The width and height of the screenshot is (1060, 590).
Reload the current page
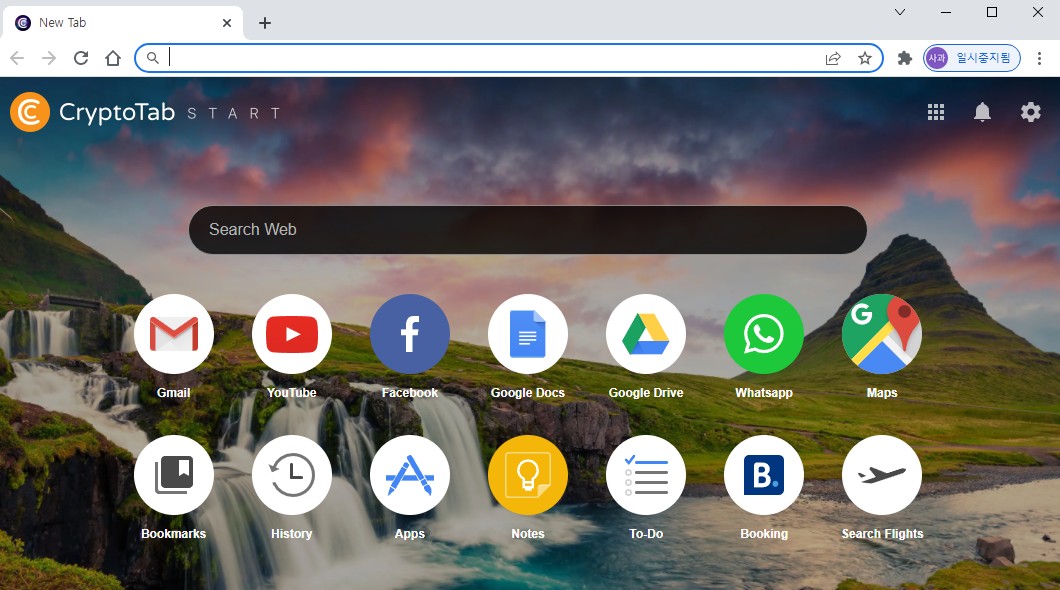pos(81,58)
